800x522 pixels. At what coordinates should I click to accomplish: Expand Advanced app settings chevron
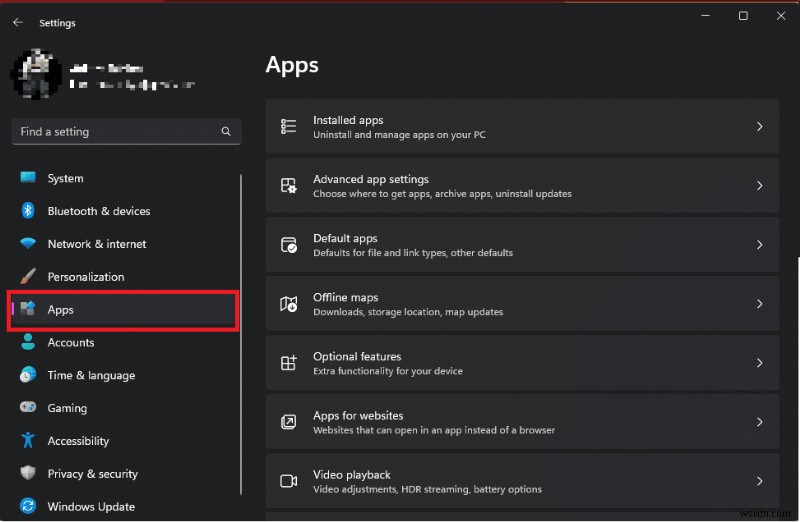click(x=760, y=186)
